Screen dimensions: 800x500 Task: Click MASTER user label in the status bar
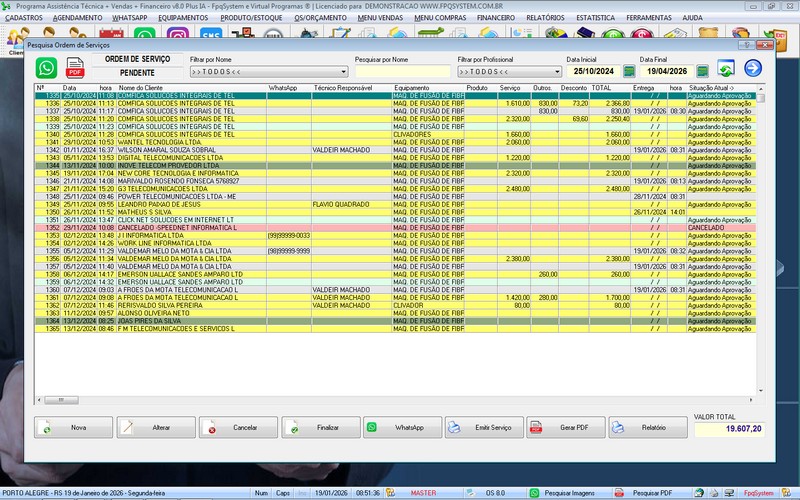(423, 493)
